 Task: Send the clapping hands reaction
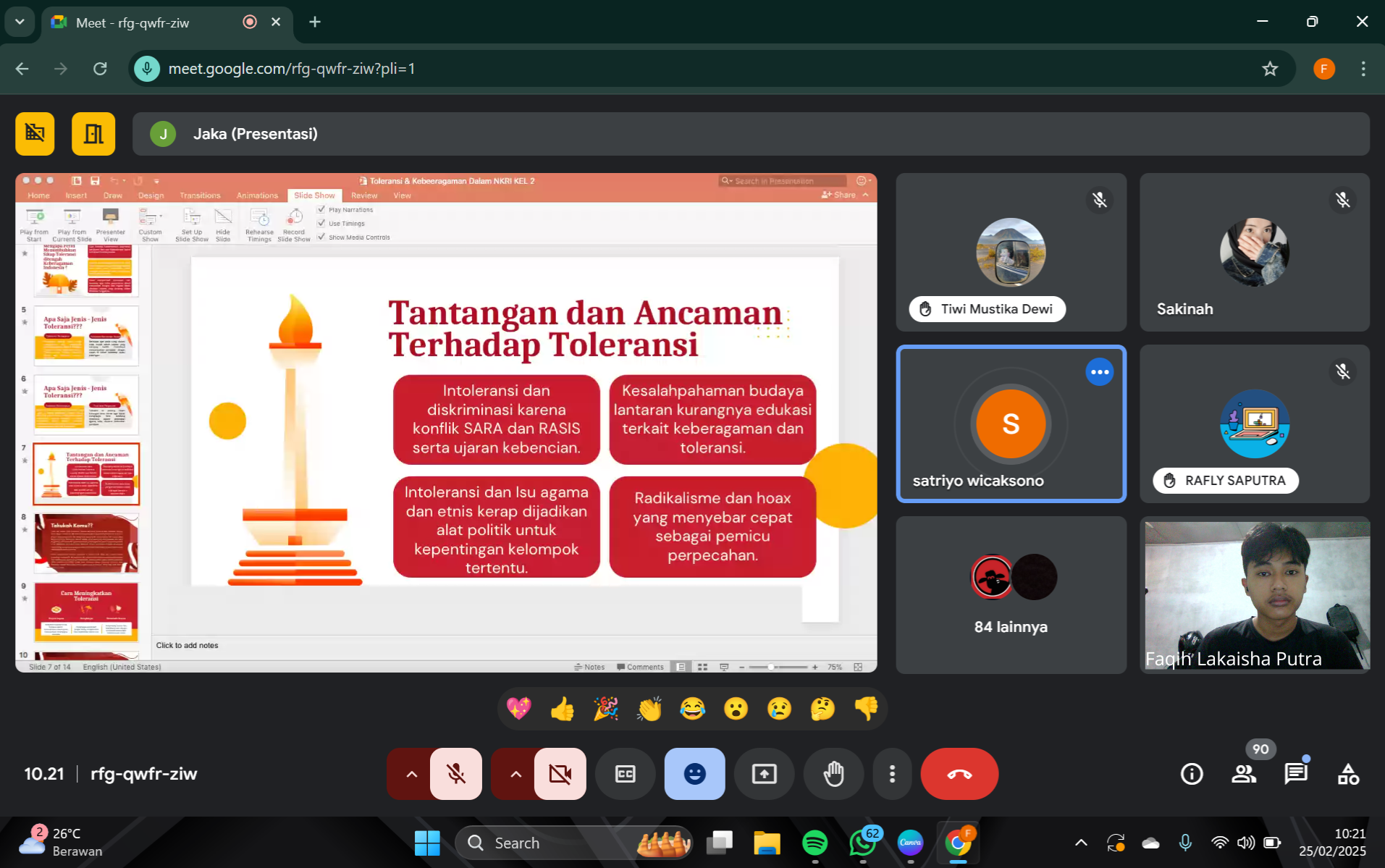point(649,709)
